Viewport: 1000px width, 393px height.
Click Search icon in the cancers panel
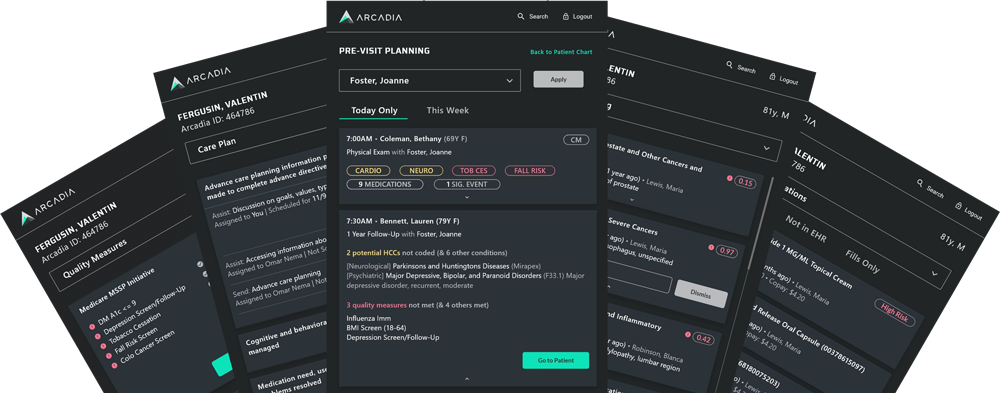click(x=730, y=64)
